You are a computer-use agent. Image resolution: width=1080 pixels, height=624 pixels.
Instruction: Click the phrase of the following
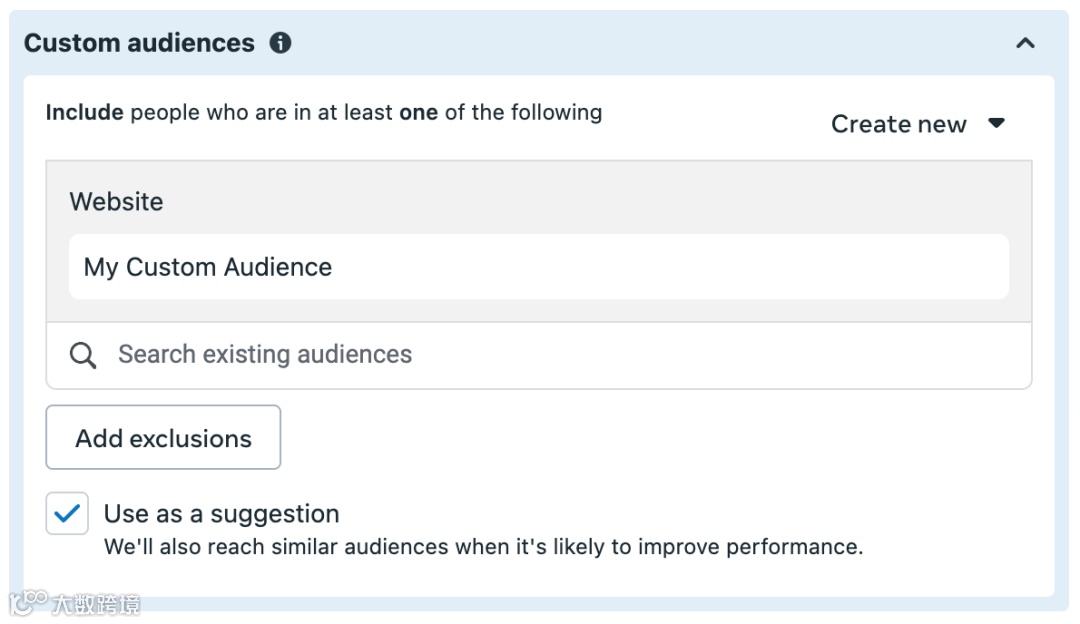click(523, 112)
